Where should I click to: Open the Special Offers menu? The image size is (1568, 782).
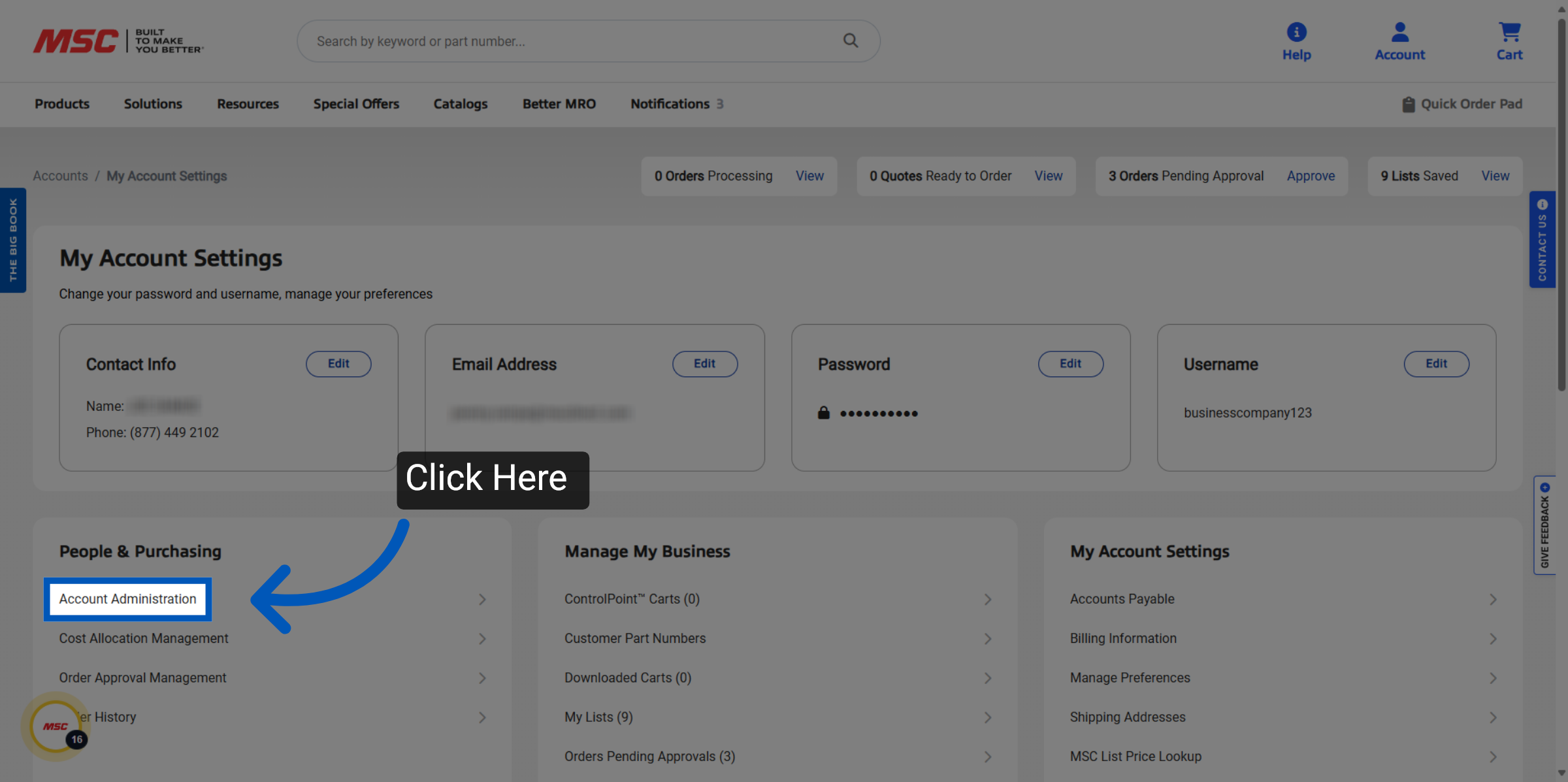pyautogui.click(x=356, y=104)
